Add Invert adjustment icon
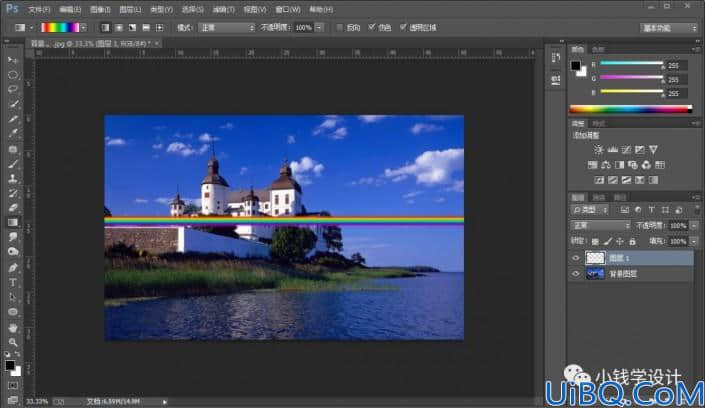Screen dimensions: 705x408 click(599, 180)
